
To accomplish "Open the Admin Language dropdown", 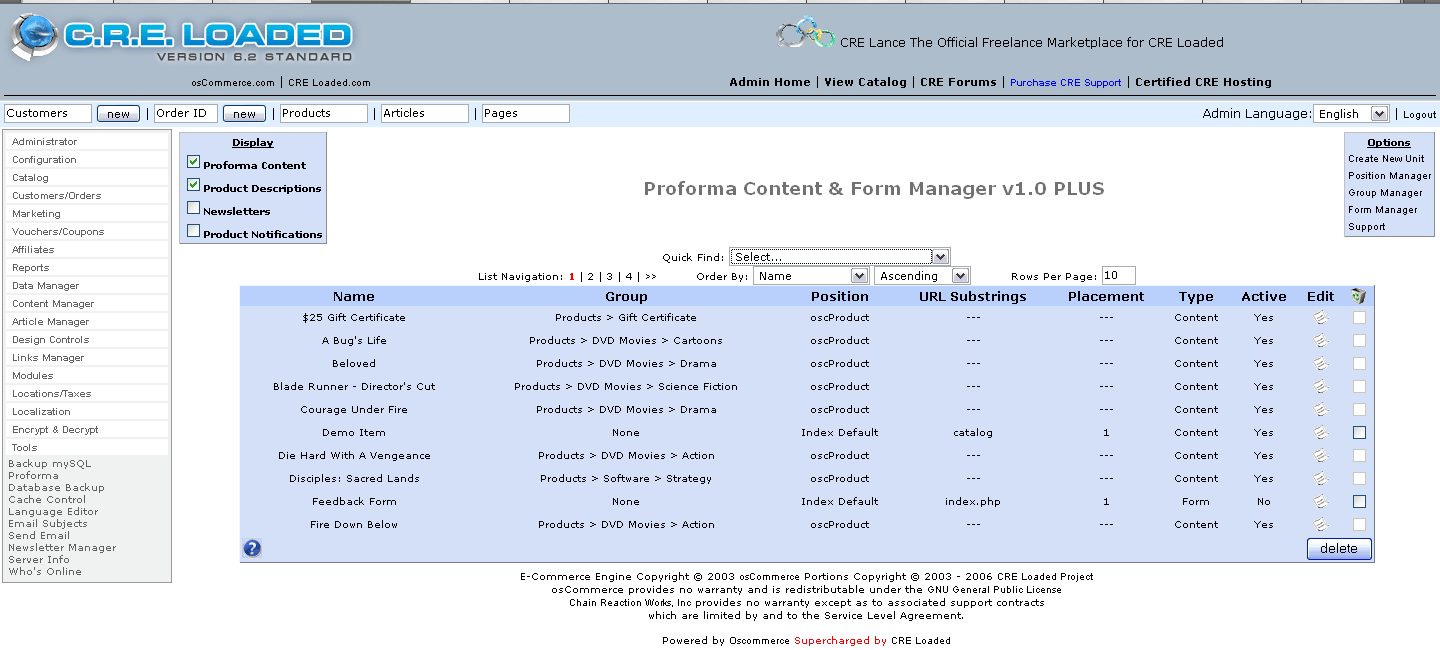I will point(1351,114).
